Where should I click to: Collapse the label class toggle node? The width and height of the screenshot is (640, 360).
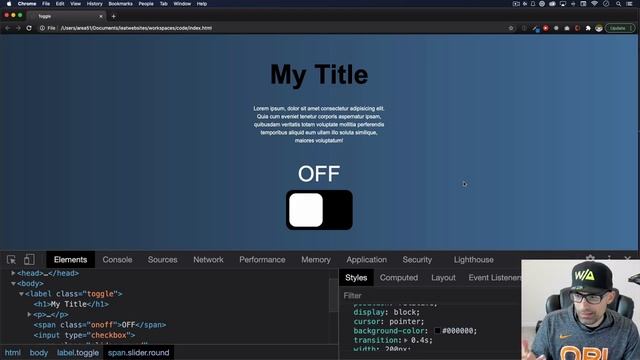click(x=21, y=294)
